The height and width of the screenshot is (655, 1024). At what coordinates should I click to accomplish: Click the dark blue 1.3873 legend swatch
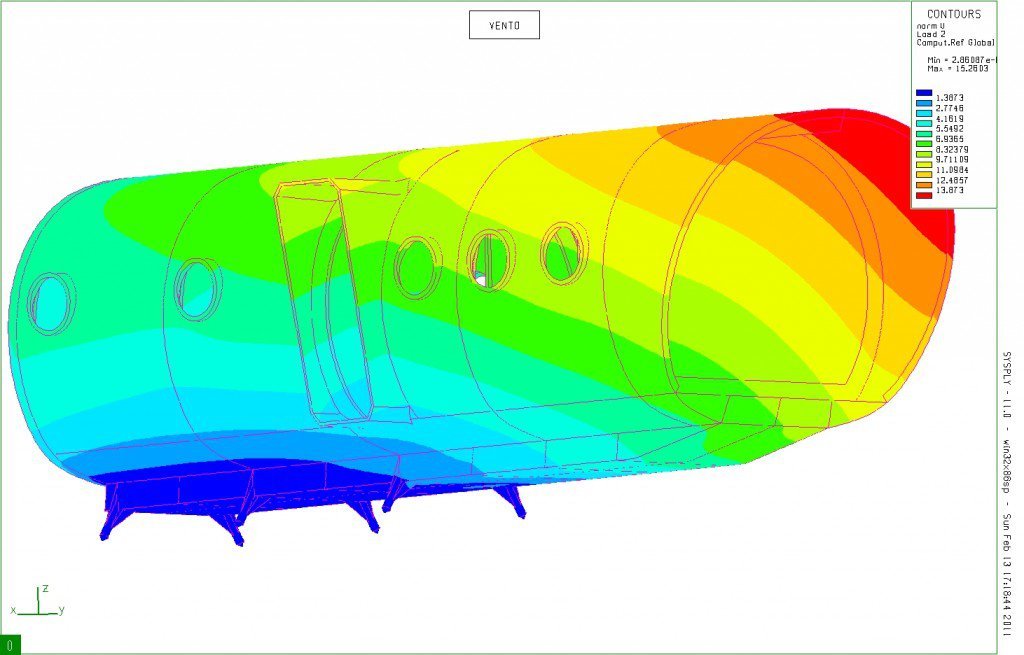pyautogui.click(x=924, y=94)
